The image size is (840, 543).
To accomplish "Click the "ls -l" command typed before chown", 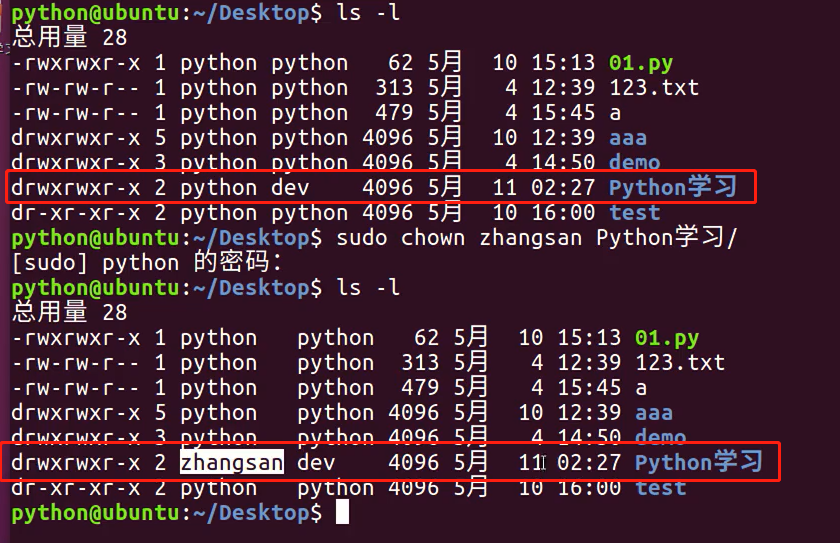I will pos(368,12).
